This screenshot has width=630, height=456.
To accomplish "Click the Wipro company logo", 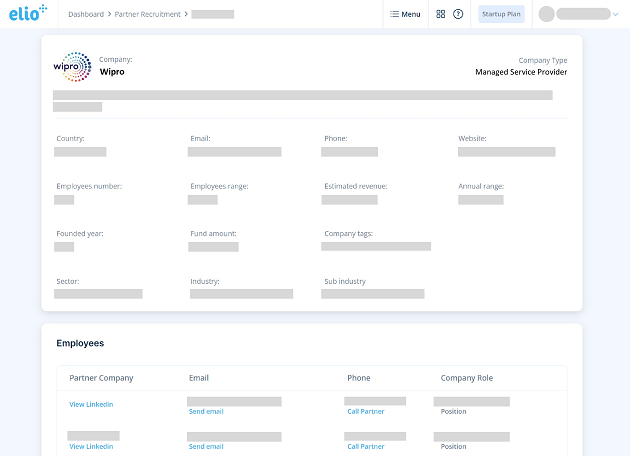I will pyautogui.click(x=73, y=67).
